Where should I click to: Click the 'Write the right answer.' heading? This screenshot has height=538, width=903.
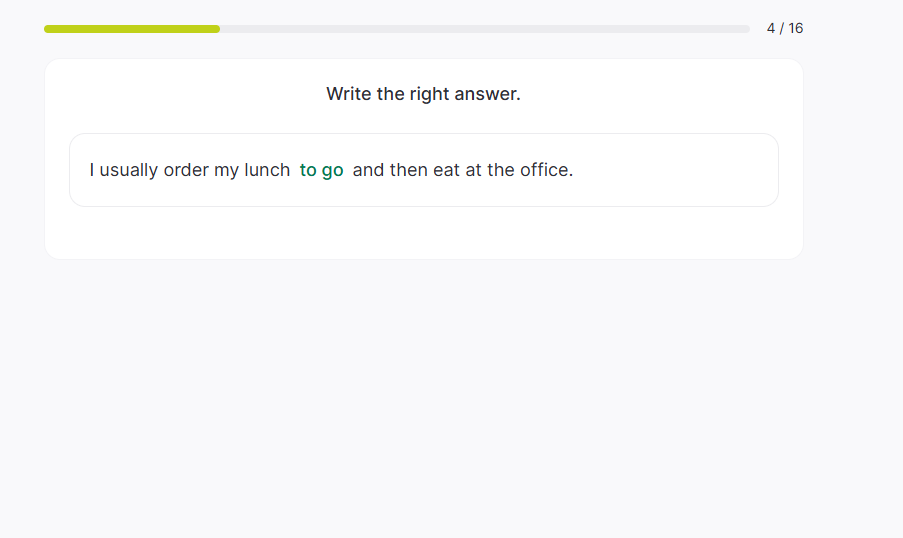[423, 94]
